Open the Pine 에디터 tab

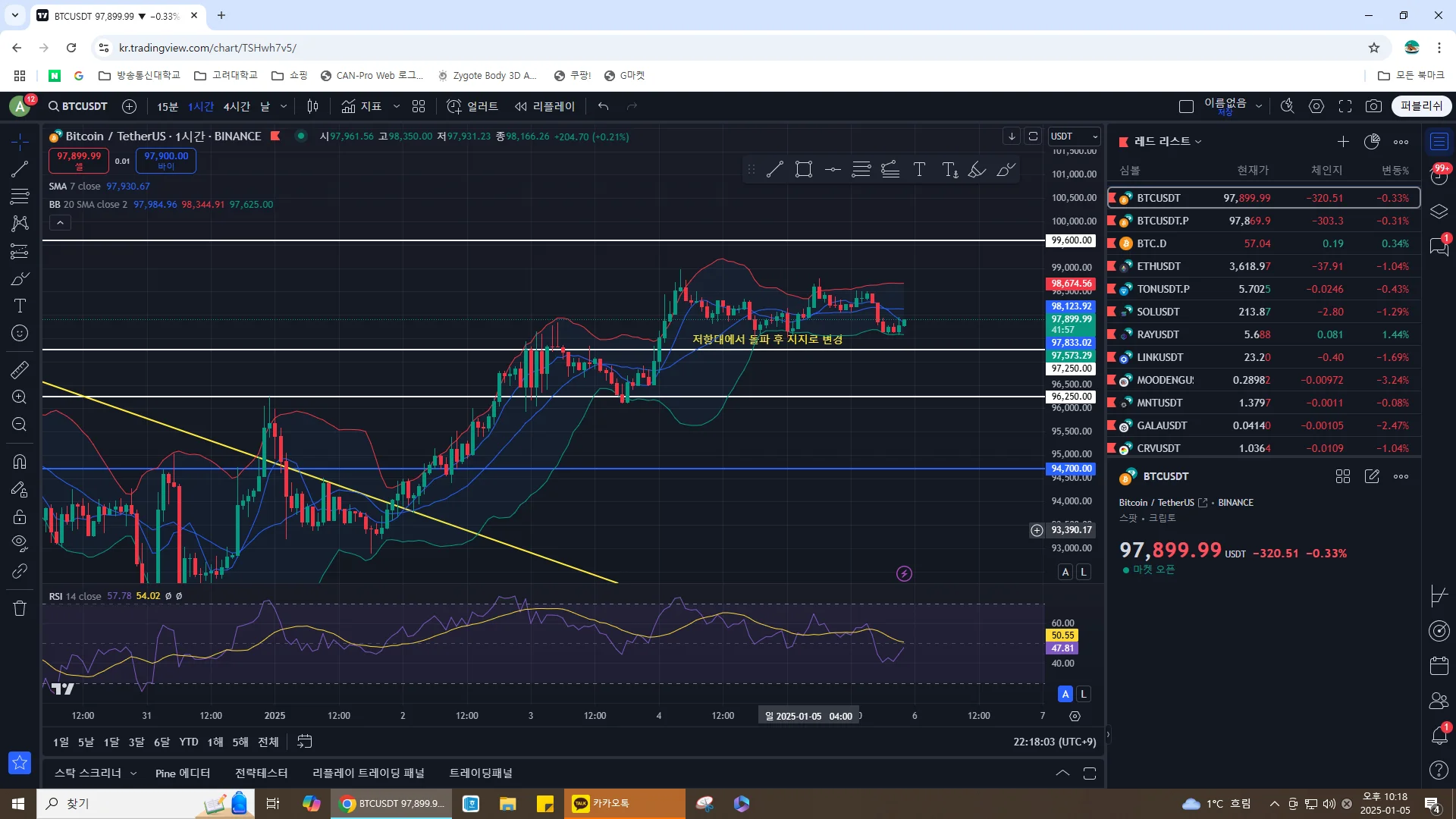[x=182, y=773]
